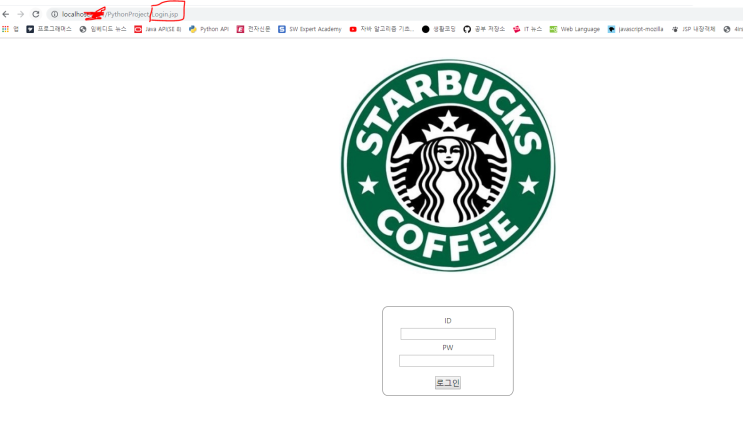Open the IT 뉴스 bookmark
The height and width of the screenshot is (436, 743).
pos(527,29)
